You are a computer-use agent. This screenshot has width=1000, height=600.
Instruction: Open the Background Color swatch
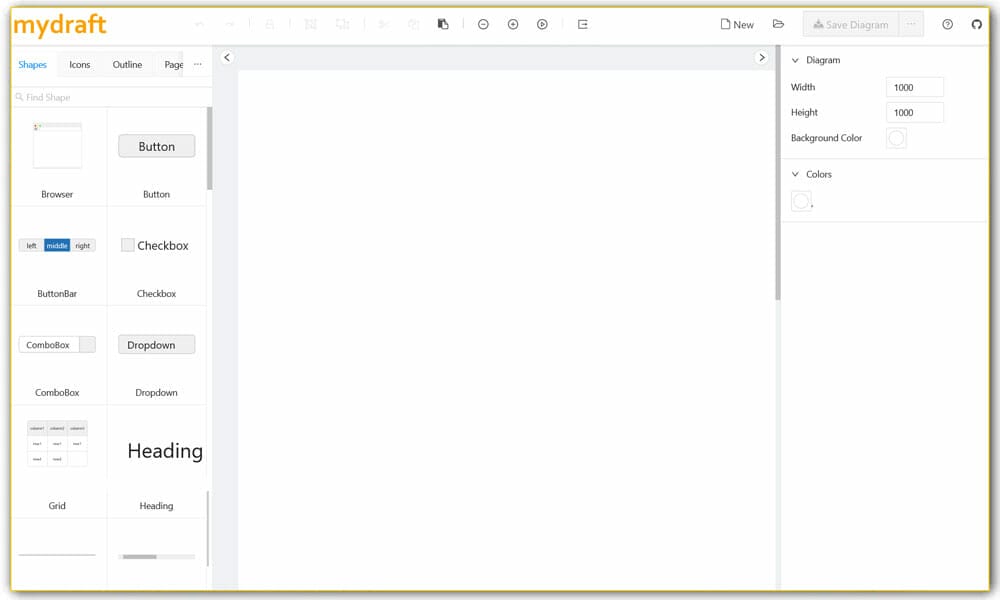coord(896,138)
